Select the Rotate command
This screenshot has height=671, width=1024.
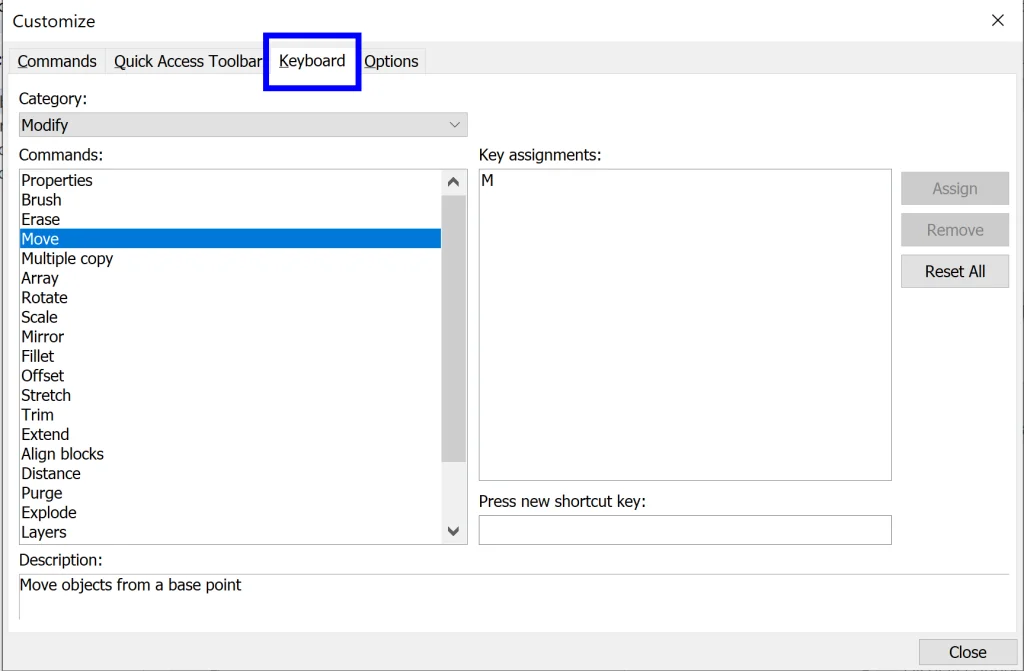(x=45, y=297)
